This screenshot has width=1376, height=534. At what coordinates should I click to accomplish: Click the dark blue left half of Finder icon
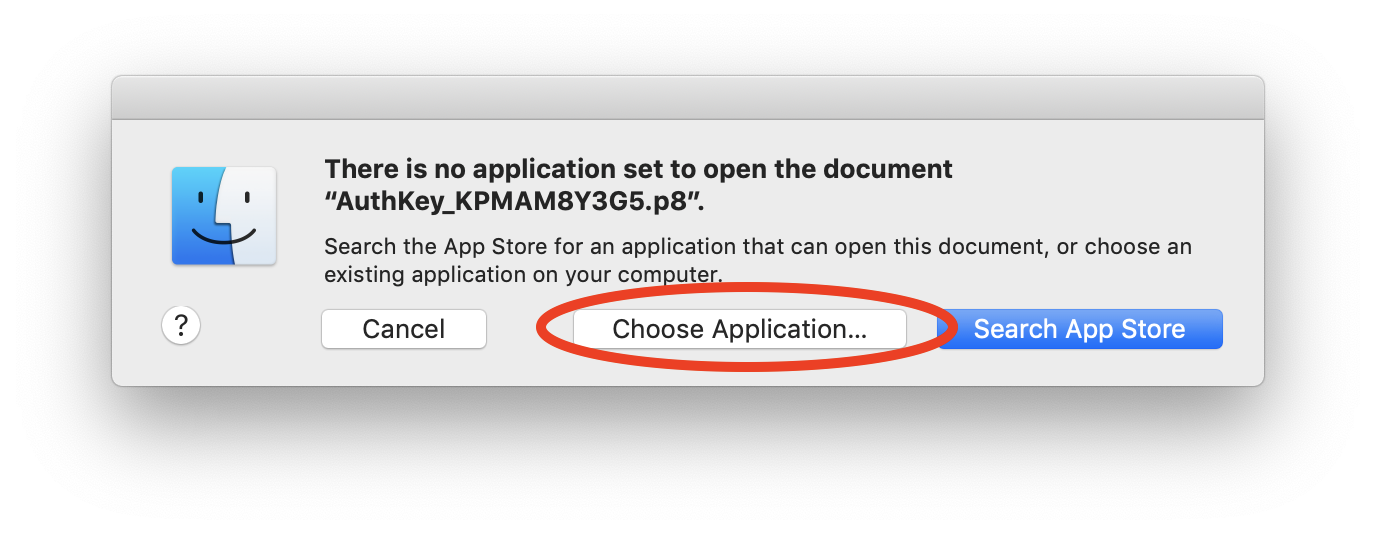[x=200, y=216]
